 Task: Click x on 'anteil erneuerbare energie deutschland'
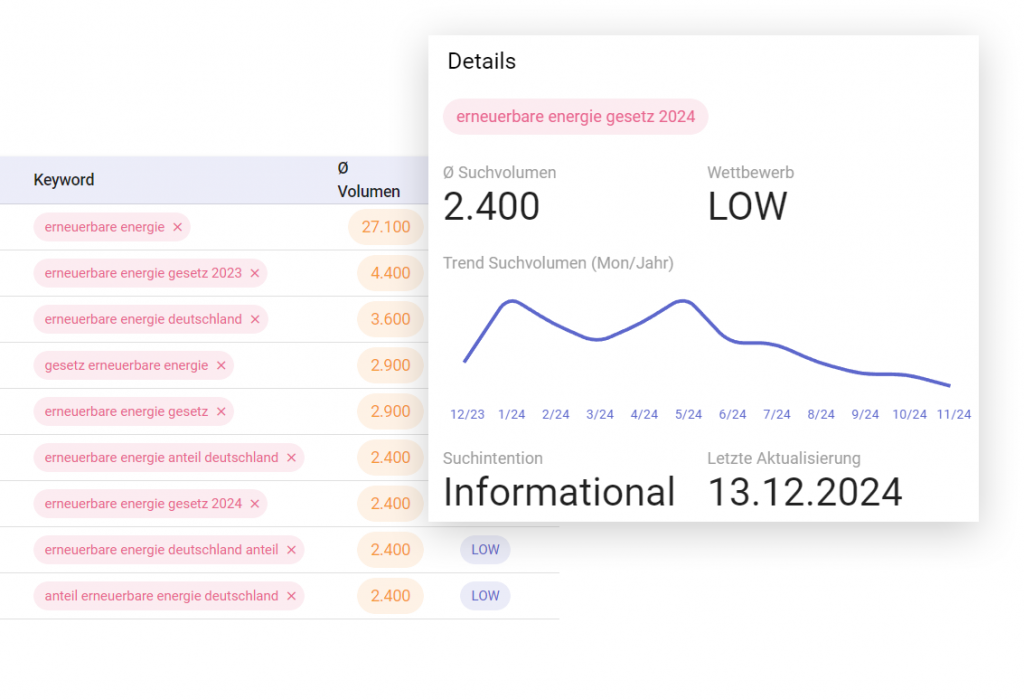click(x=291, y=595)
